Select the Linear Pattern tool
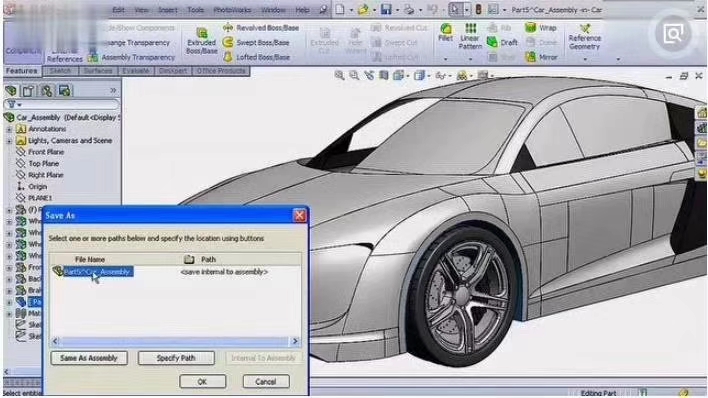Screen dimensions: 708x398 tap(470, 37)
